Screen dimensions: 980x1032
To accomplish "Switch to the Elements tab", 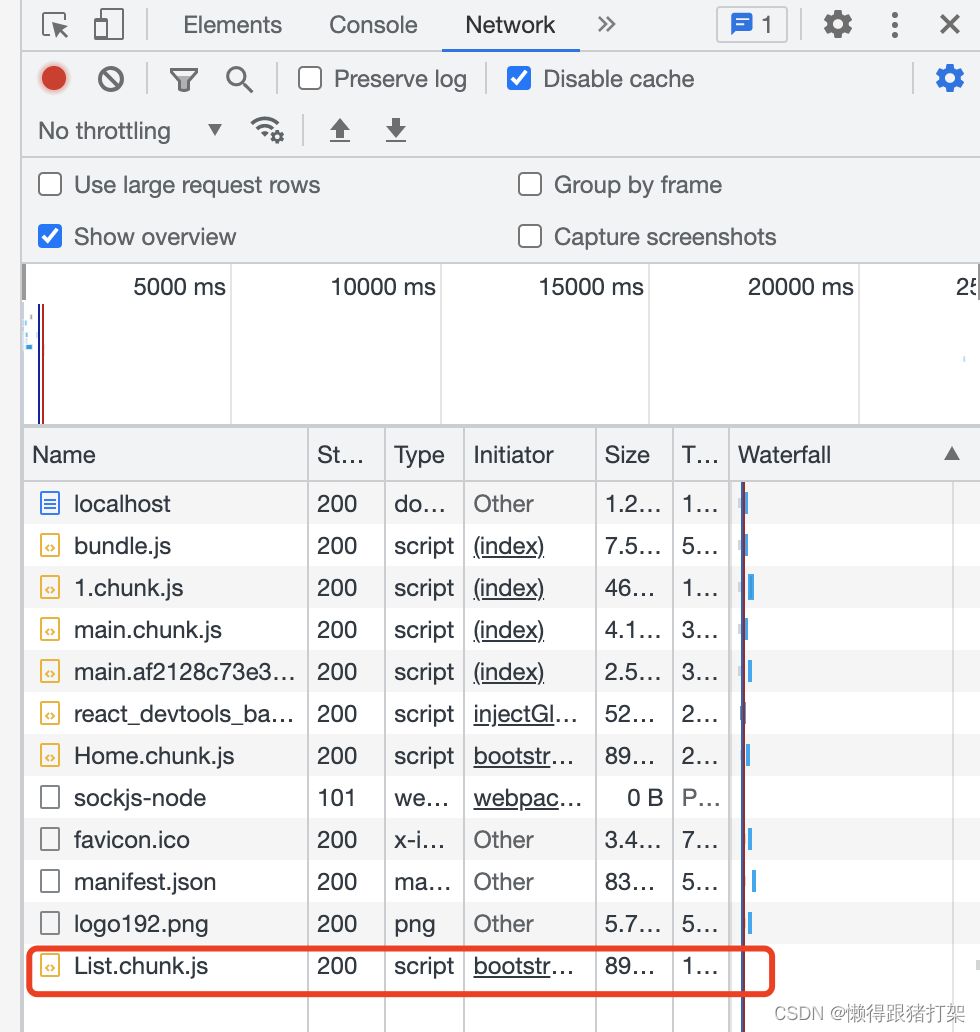I will pyautogui.click(x=232, y=25).
